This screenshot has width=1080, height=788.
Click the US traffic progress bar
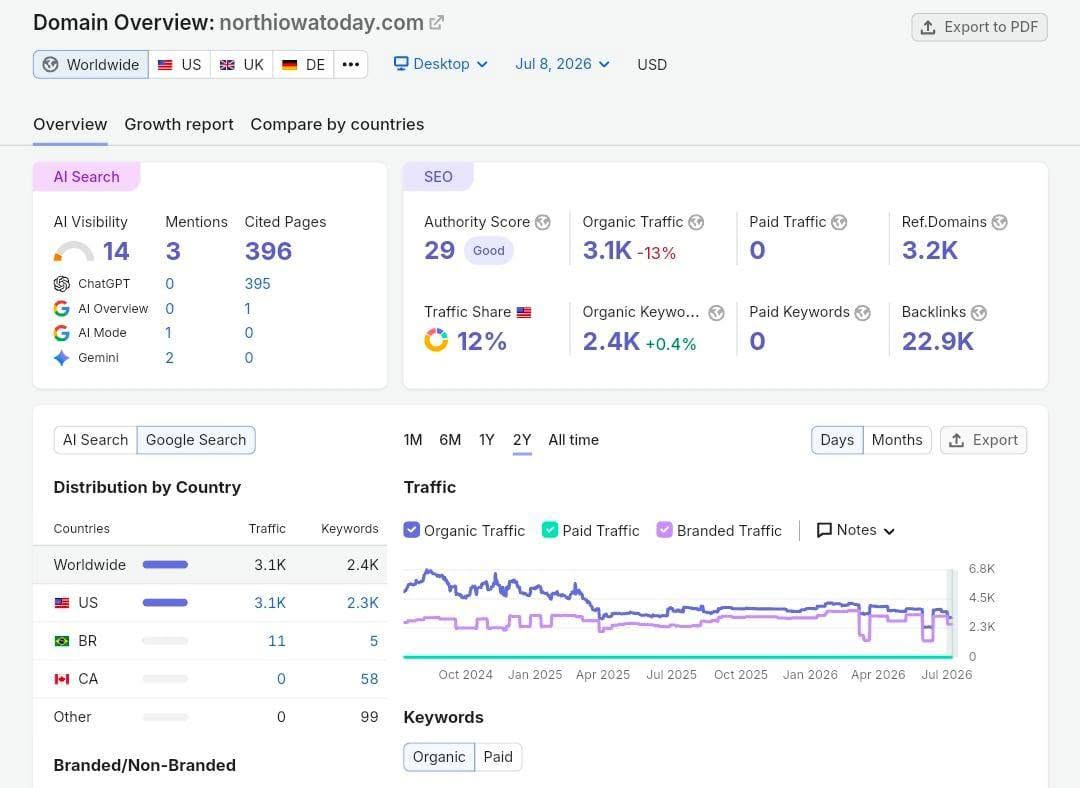165,603
